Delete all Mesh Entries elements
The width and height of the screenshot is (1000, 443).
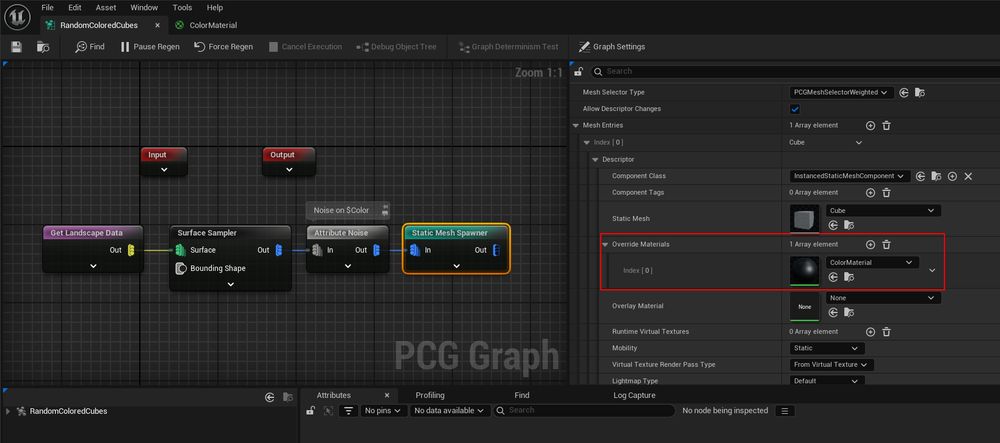click(x=886, y=126)
